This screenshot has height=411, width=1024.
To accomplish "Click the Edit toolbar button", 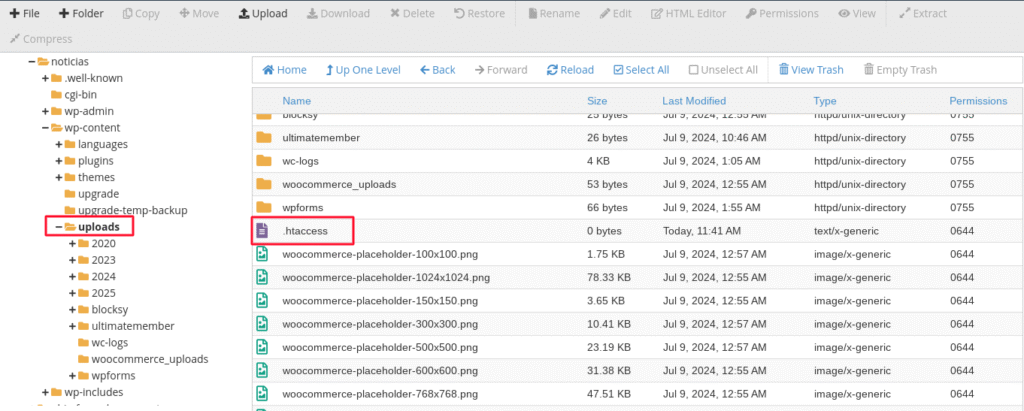I will (616, 13).
